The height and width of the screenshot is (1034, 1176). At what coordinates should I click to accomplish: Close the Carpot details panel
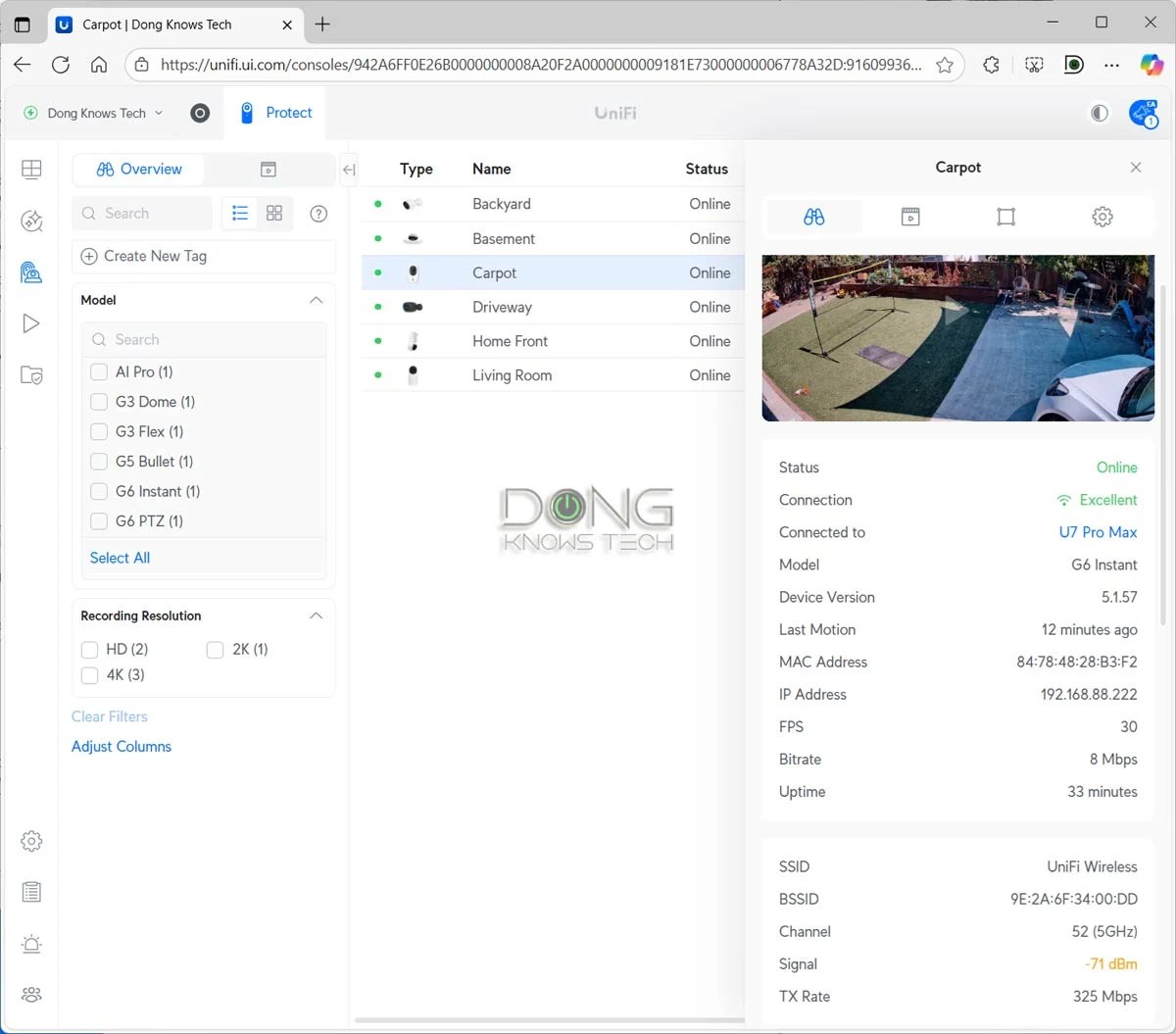pyautogui.click(x=1136, y=168)
